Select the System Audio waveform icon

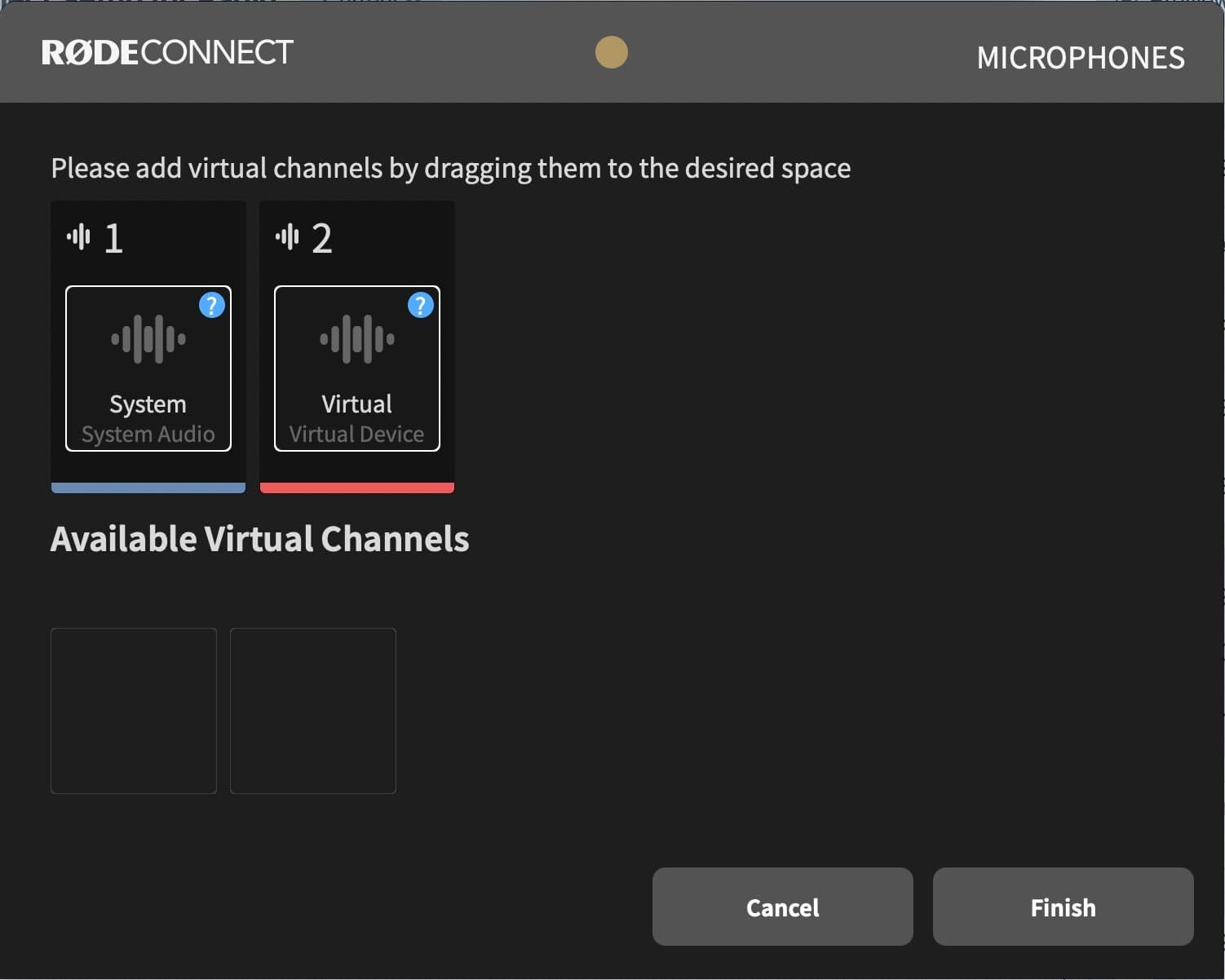(148, 338)
